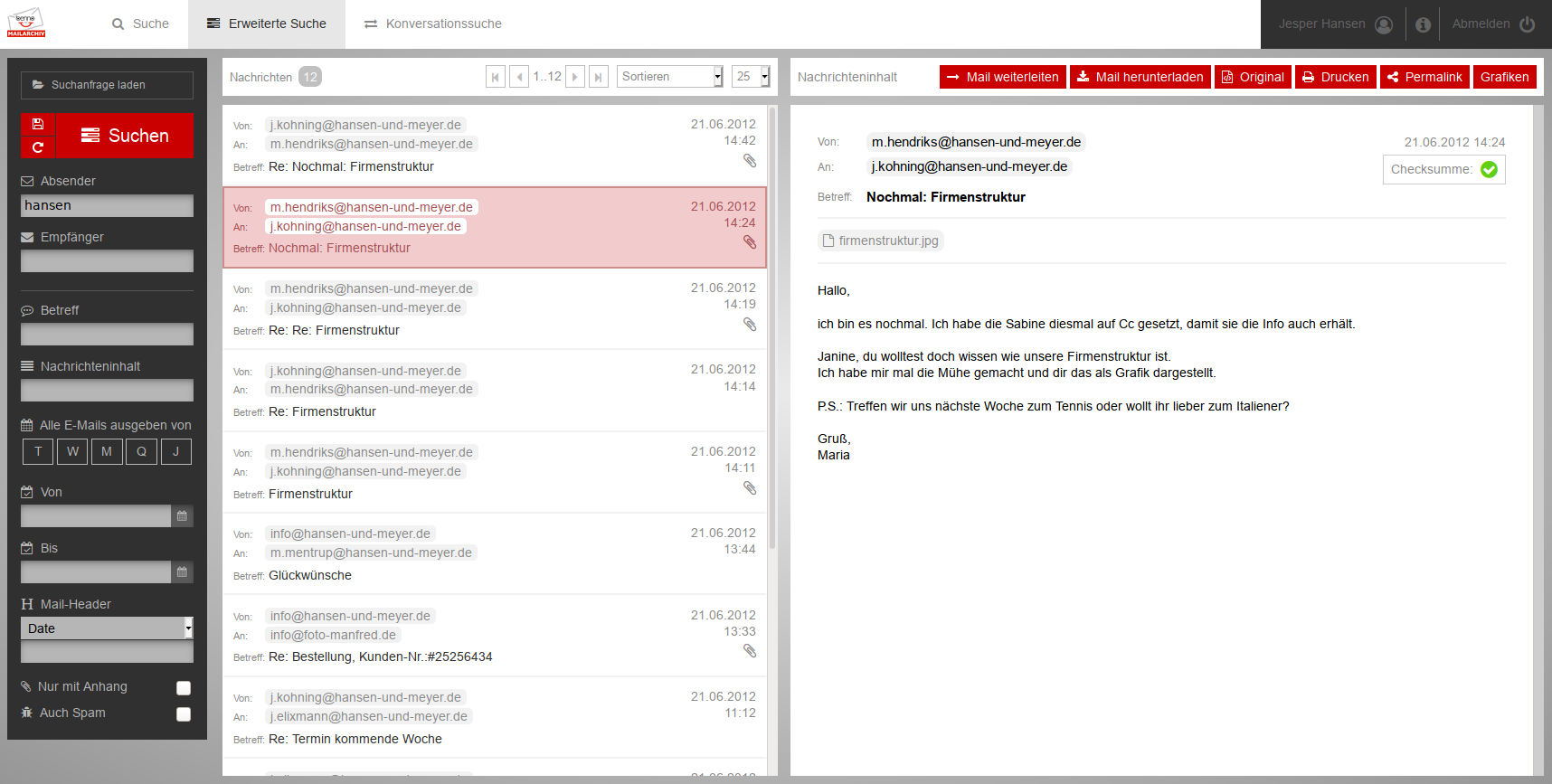Select the W week date range button

click(72, 451)
